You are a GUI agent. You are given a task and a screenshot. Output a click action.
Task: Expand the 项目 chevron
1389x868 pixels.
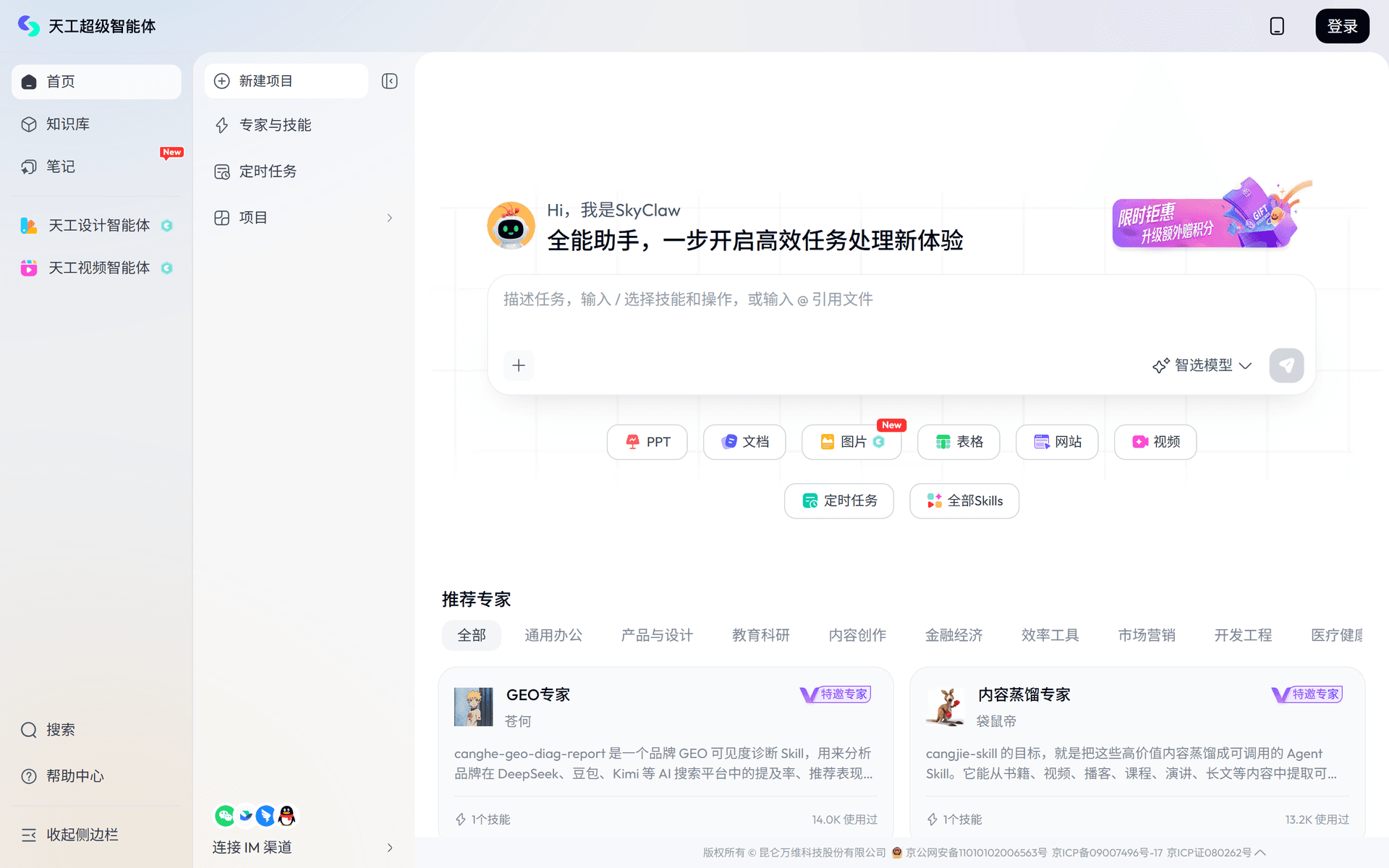(x=390, y=218)
